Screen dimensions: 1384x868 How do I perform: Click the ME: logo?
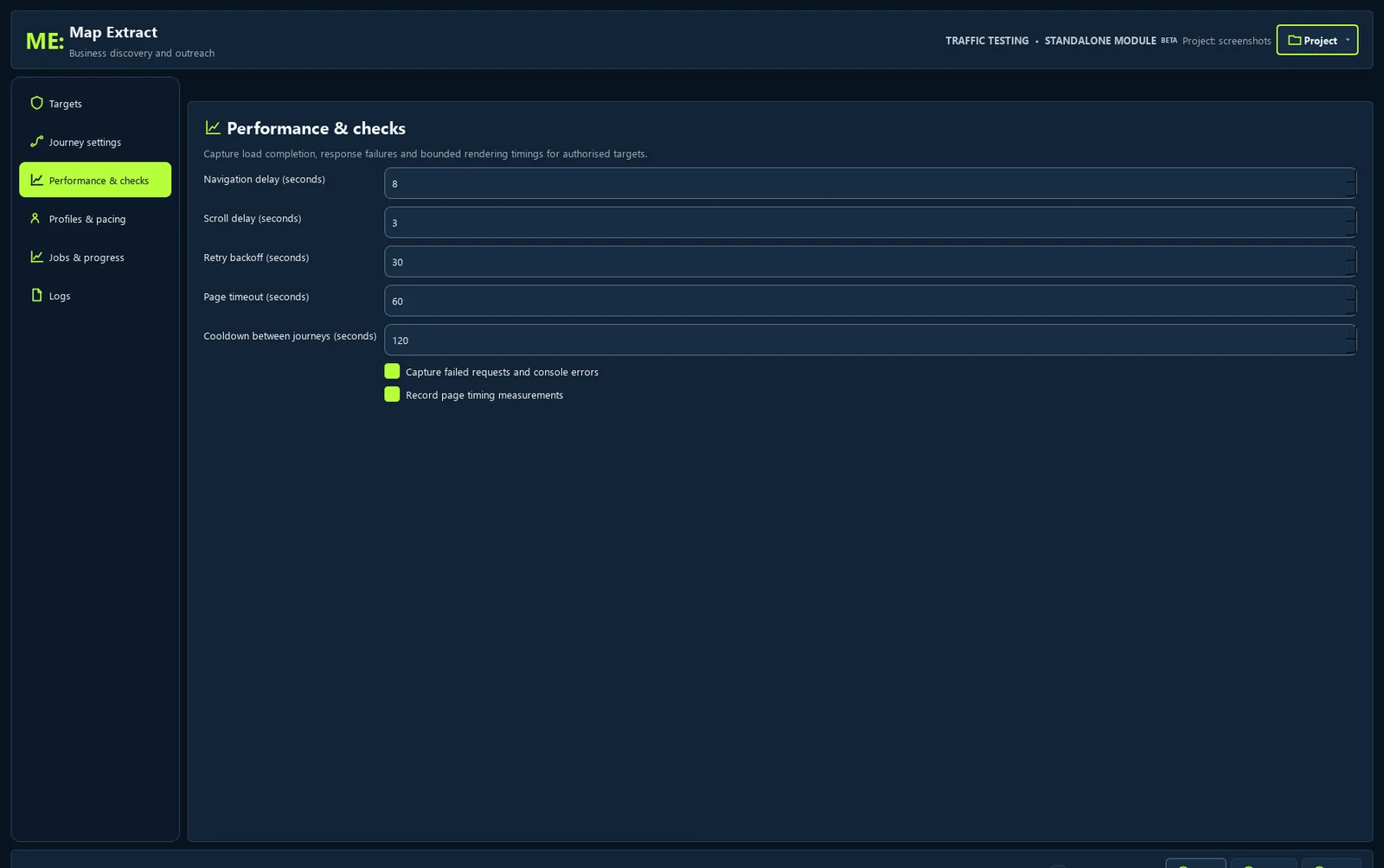pyautogui.click(x=45, y=41)
